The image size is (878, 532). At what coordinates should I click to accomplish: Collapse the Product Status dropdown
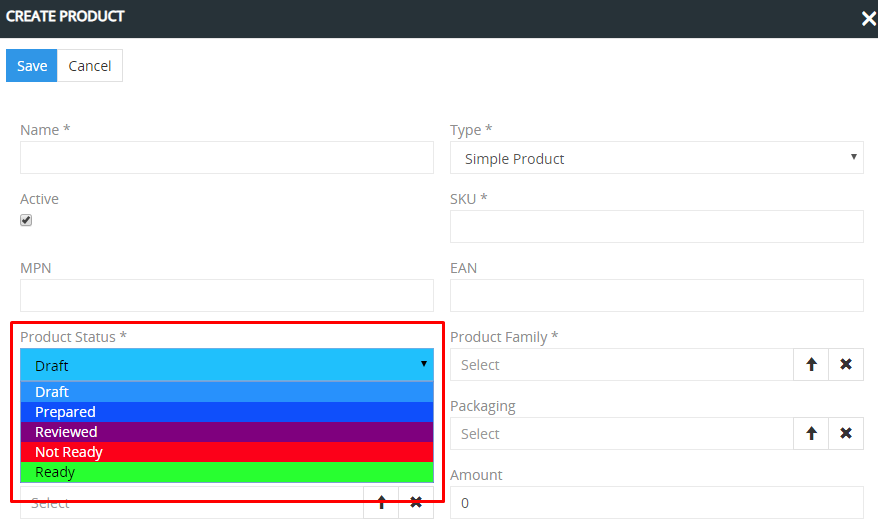(x=227, y=365)
